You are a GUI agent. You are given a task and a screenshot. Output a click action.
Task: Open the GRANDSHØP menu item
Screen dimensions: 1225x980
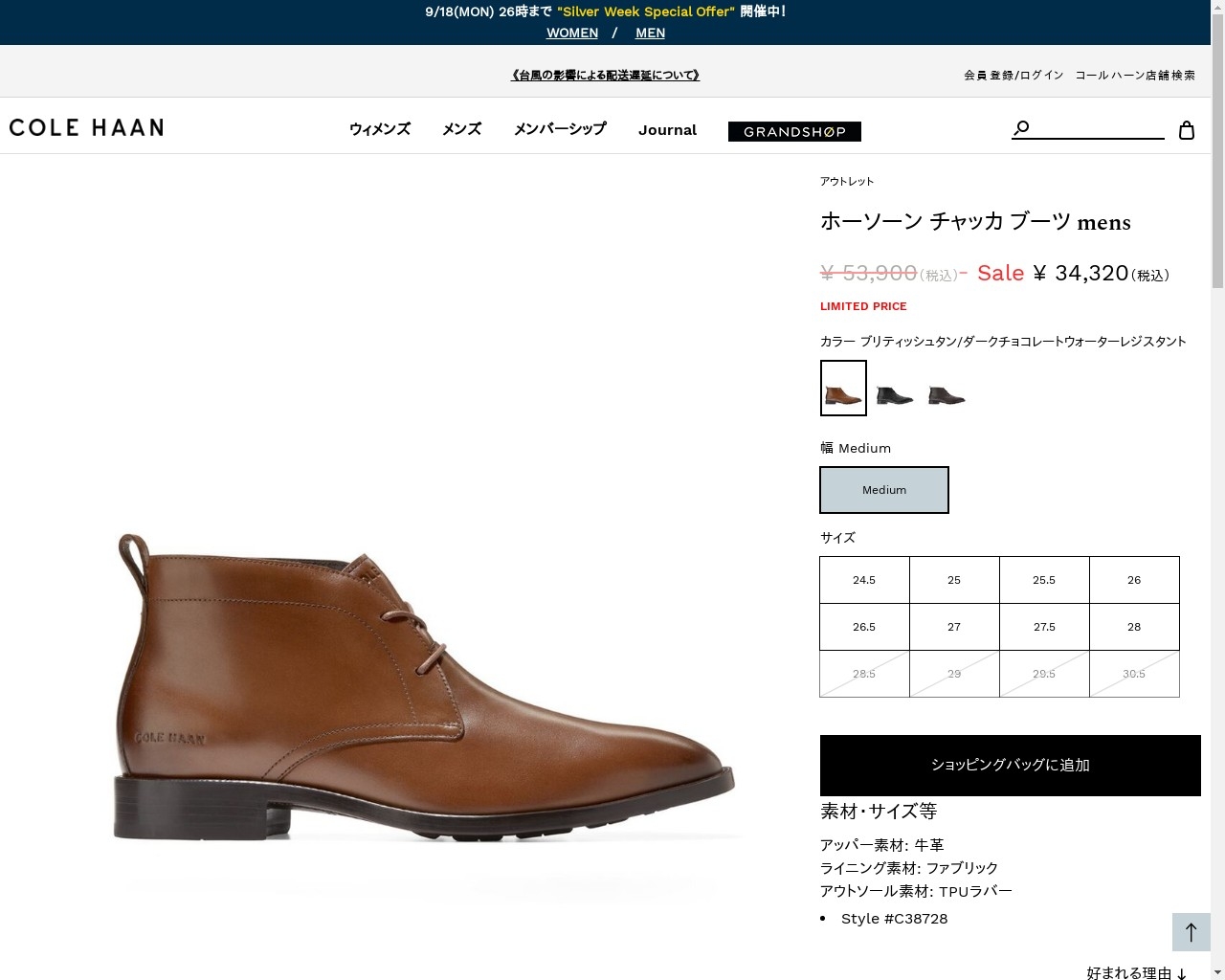(x=794, y=131)
